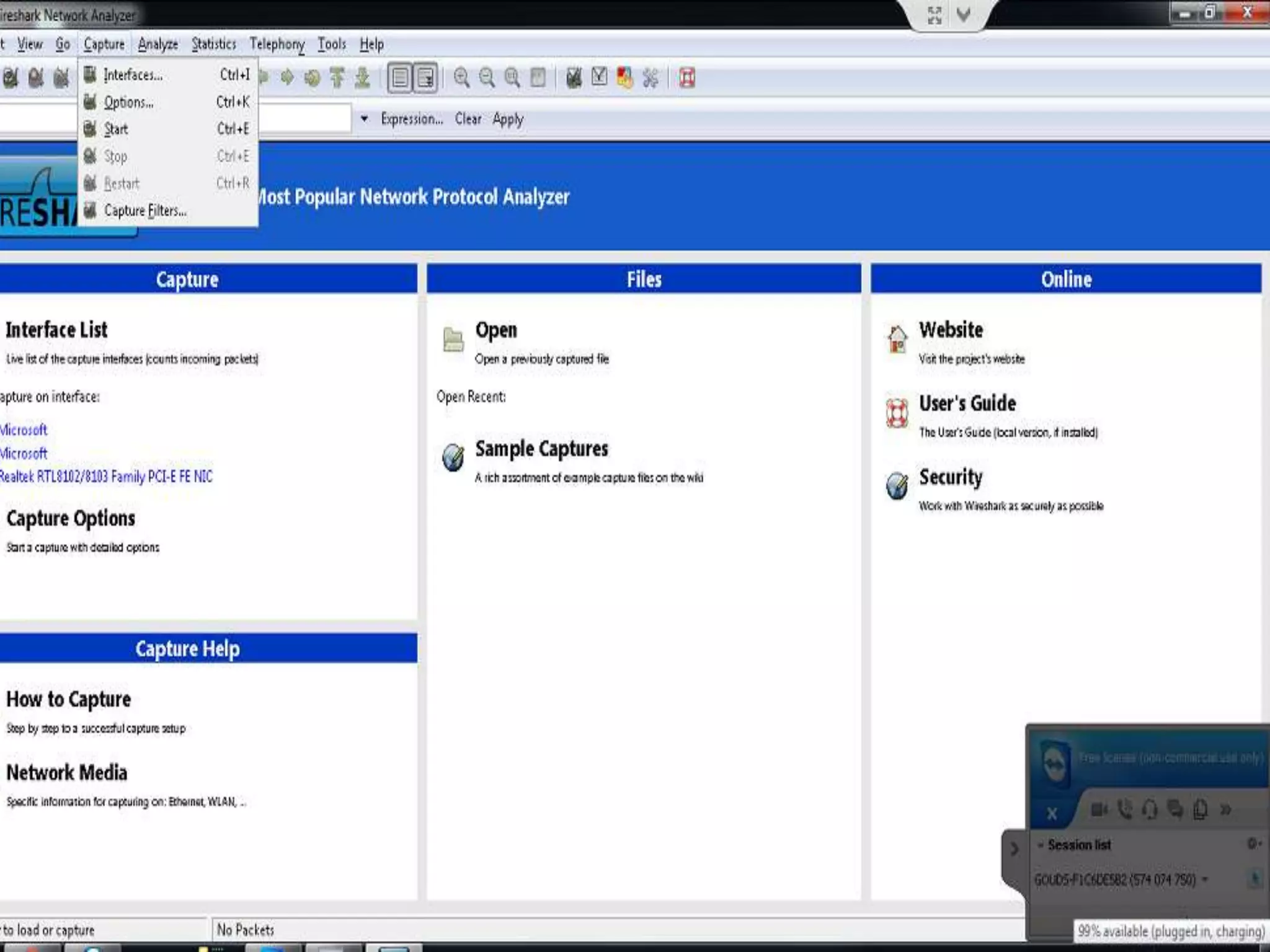Screen dimensions: 1270x952
Task: Collapse the Session list section
Action: coord(1040,845)
